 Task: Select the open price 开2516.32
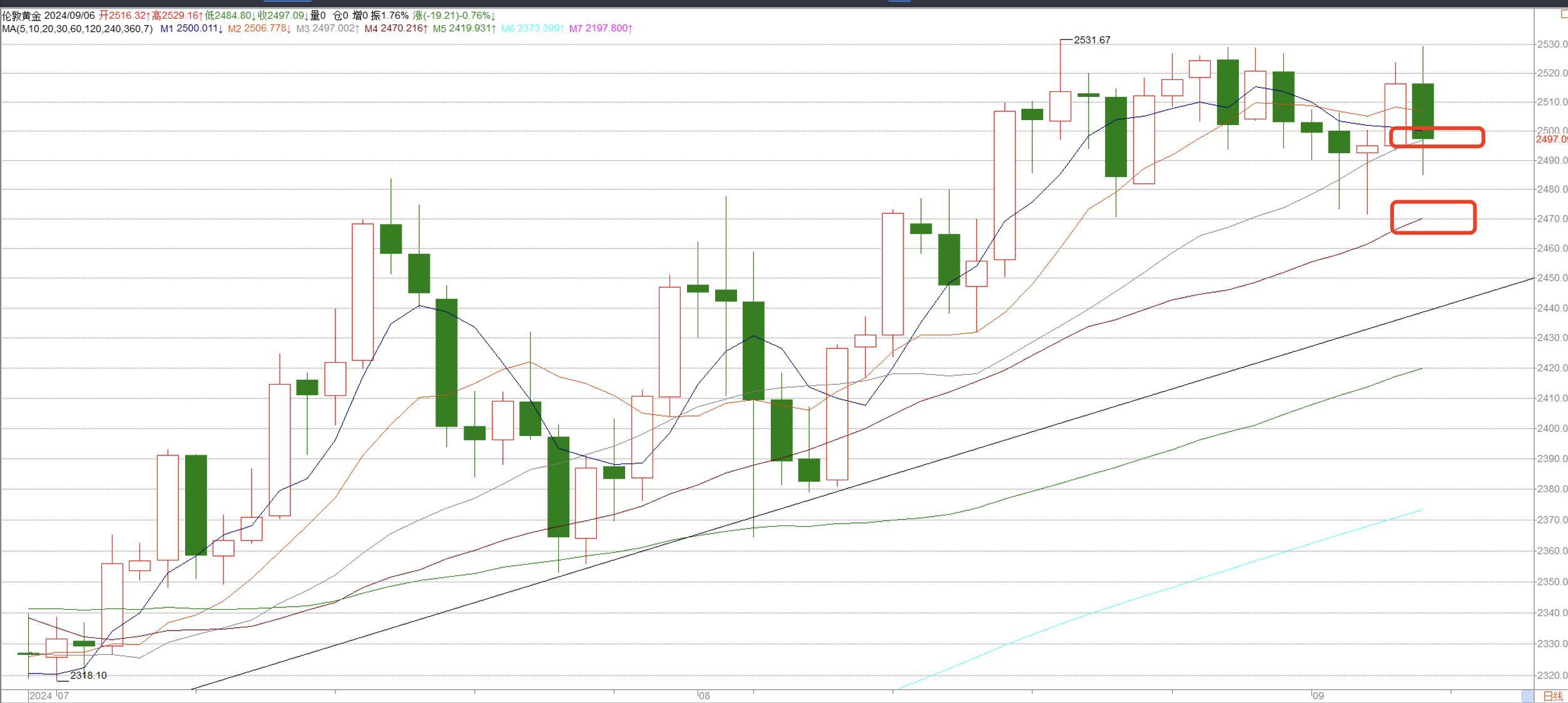[x=125, y=16]
